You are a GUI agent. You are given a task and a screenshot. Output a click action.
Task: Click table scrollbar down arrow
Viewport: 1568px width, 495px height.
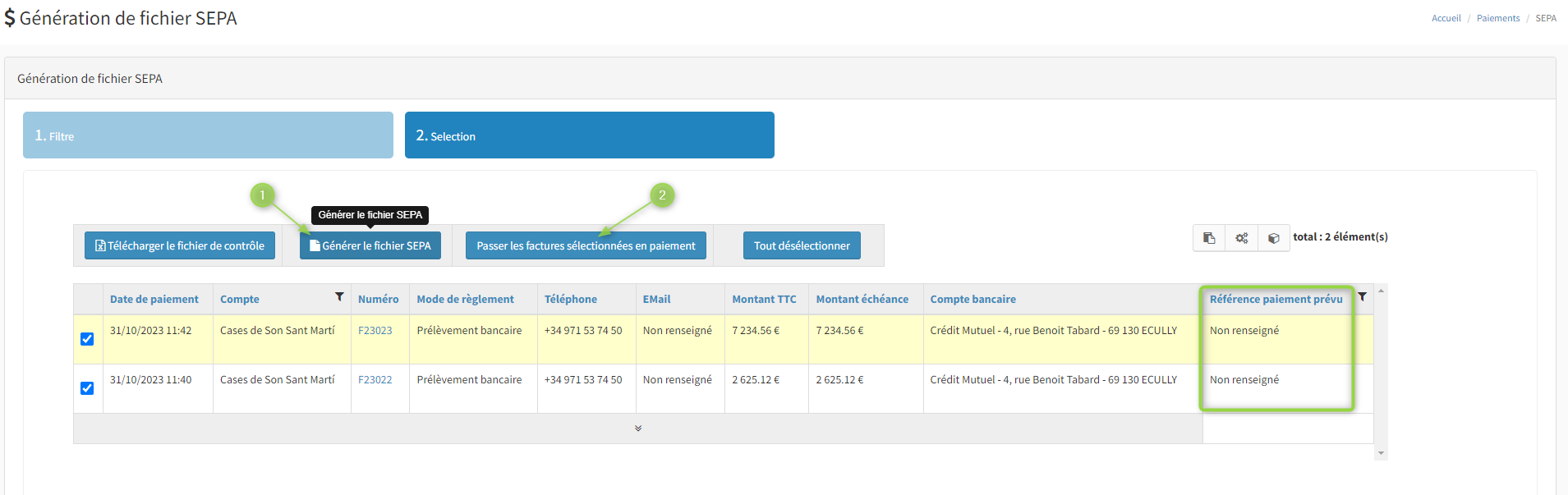tap(1381, 453)
